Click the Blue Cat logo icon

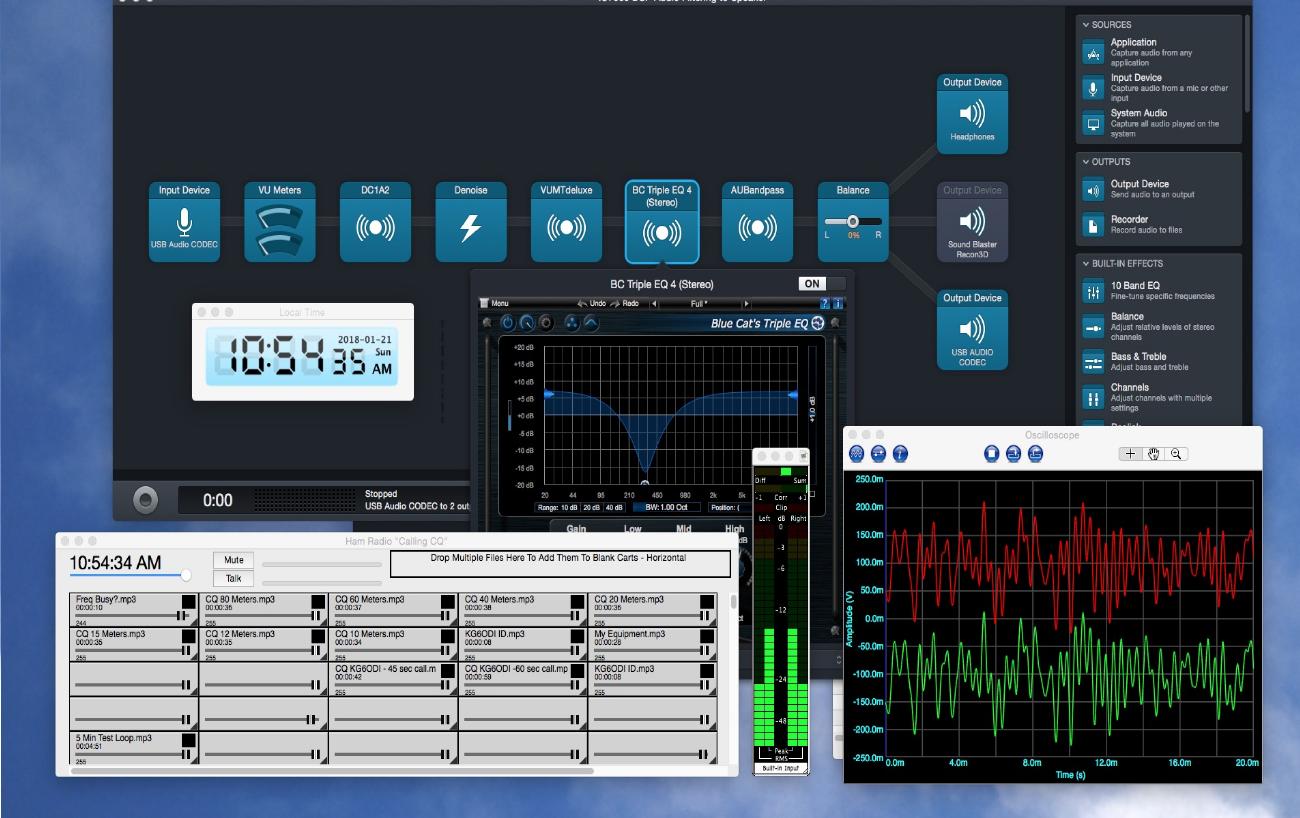pyautogui.click(x=818, y=323)
